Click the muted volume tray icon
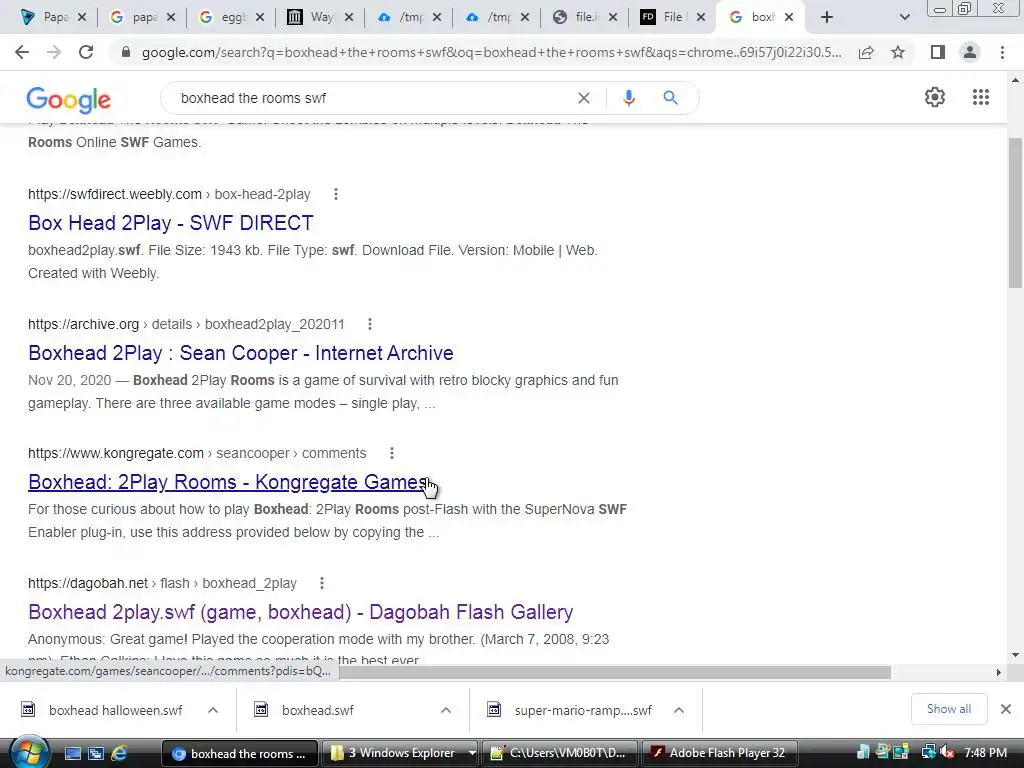 (x=947, y=753)
